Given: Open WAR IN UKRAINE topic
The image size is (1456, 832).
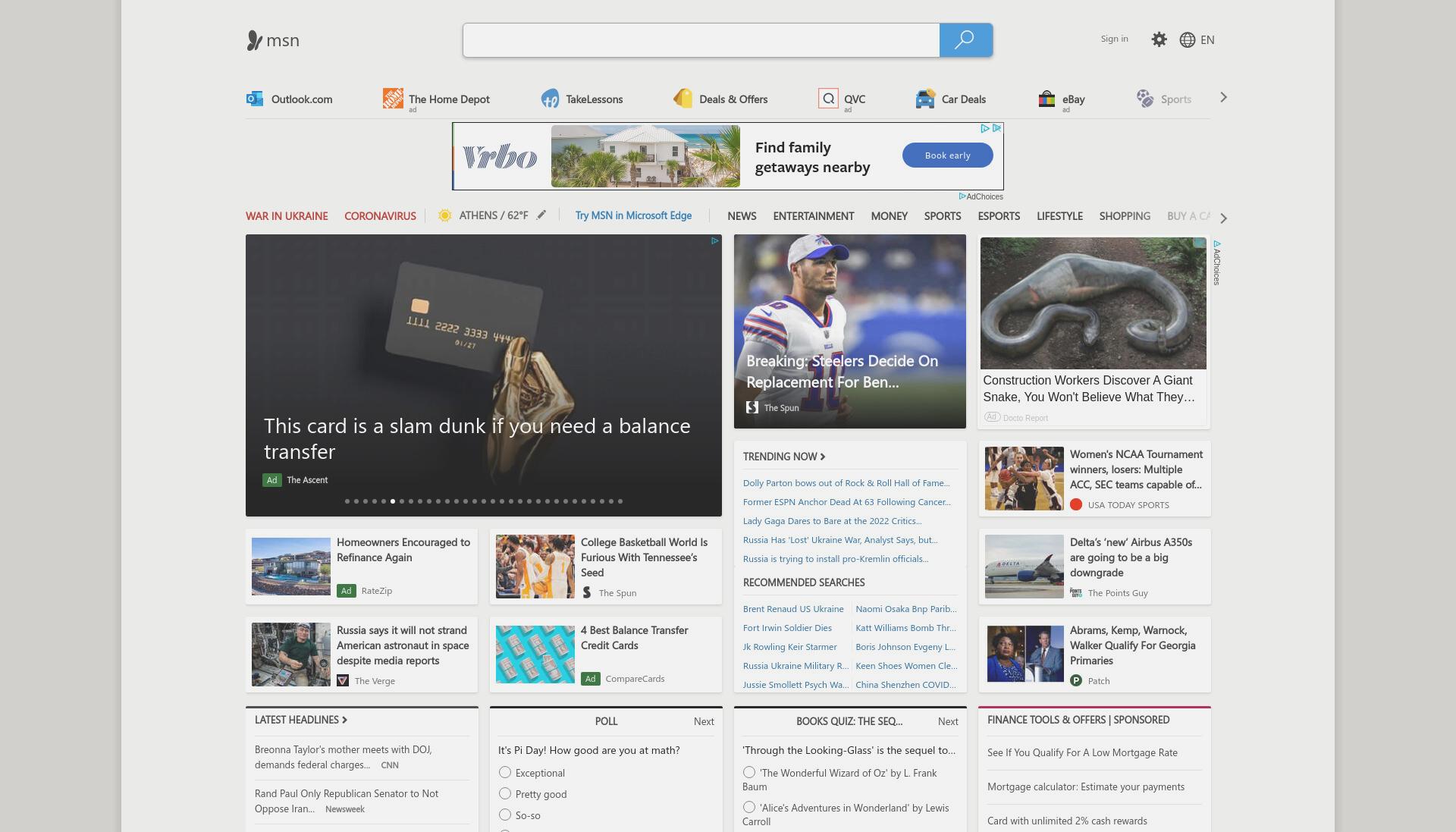Looking at the screenshot, I should click(287, 216).
